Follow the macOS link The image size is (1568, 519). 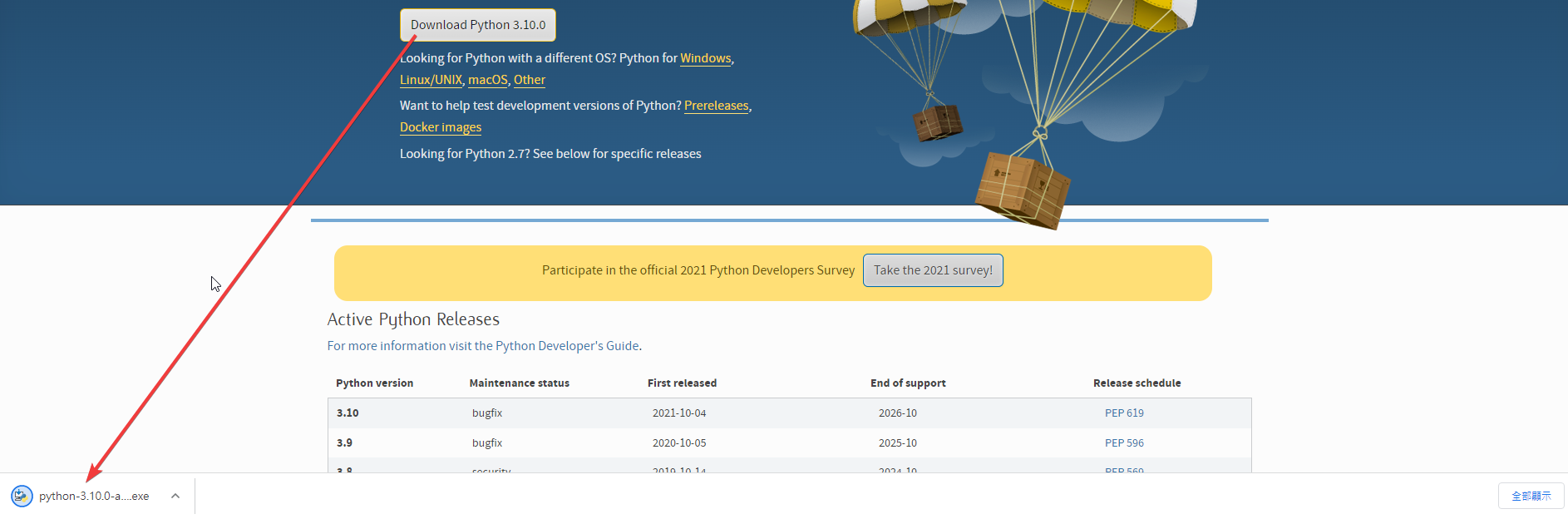[x=487, y=80]
